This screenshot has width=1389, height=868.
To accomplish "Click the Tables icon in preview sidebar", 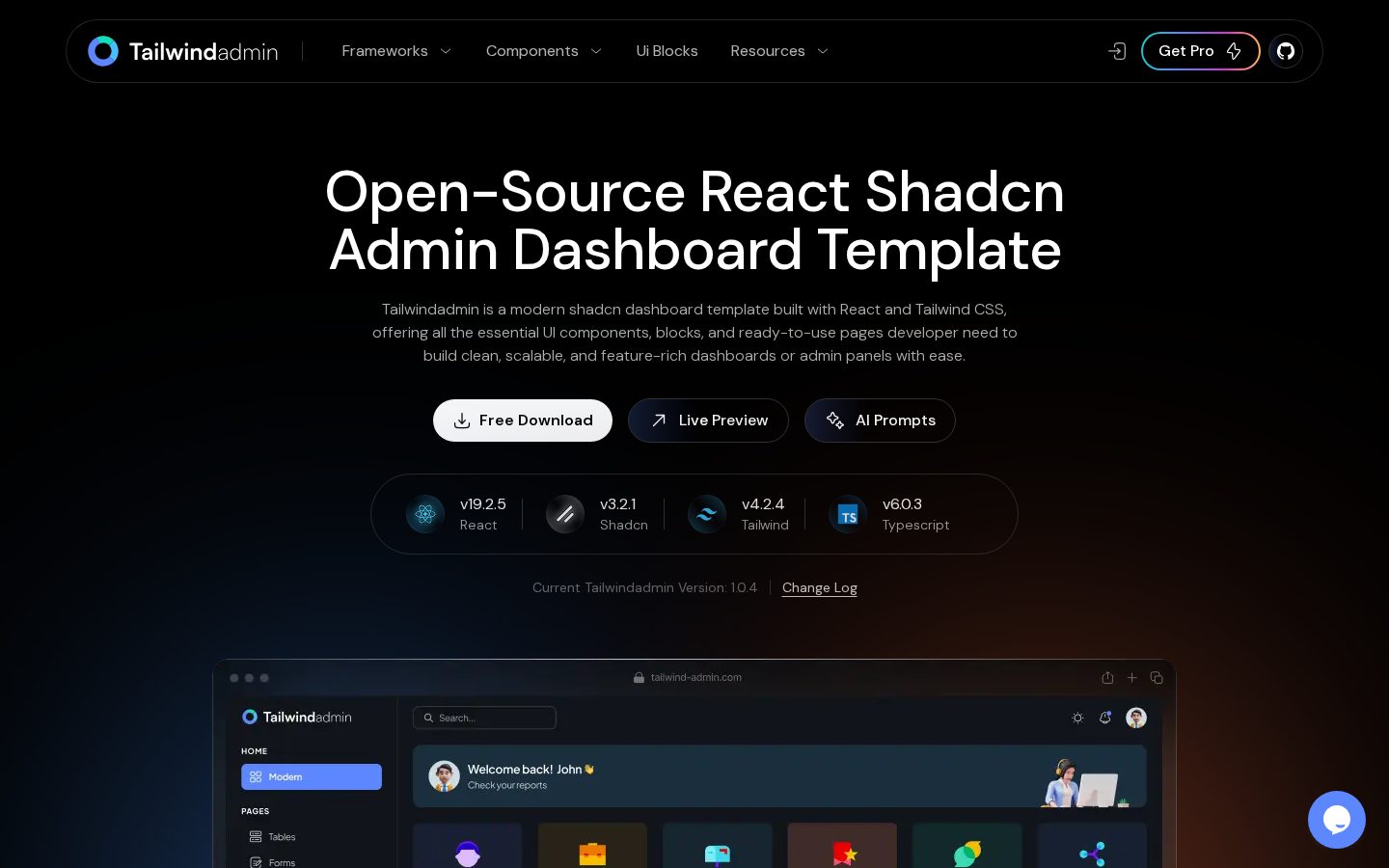I will (x=256, y=836).
